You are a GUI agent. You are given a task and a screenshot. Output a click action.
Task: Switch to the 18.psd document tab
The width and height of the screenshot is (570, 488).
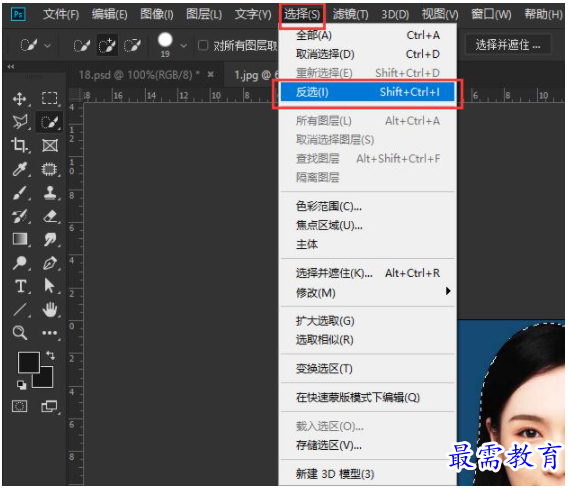pos(140,75)
